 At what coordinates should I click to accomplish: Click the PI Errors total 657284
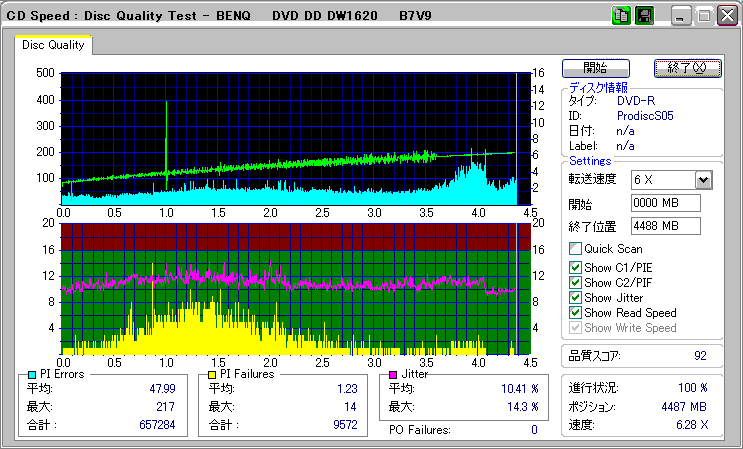point(157,424)
